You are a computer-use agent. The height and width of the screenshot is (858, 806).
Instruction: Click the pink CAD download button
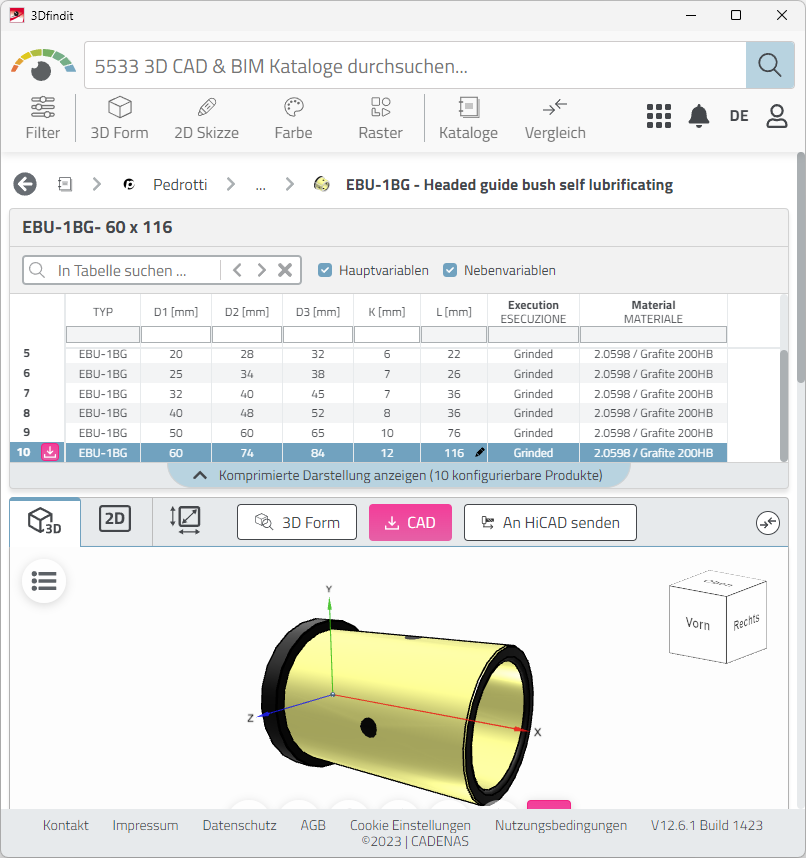tap(410, 523)
